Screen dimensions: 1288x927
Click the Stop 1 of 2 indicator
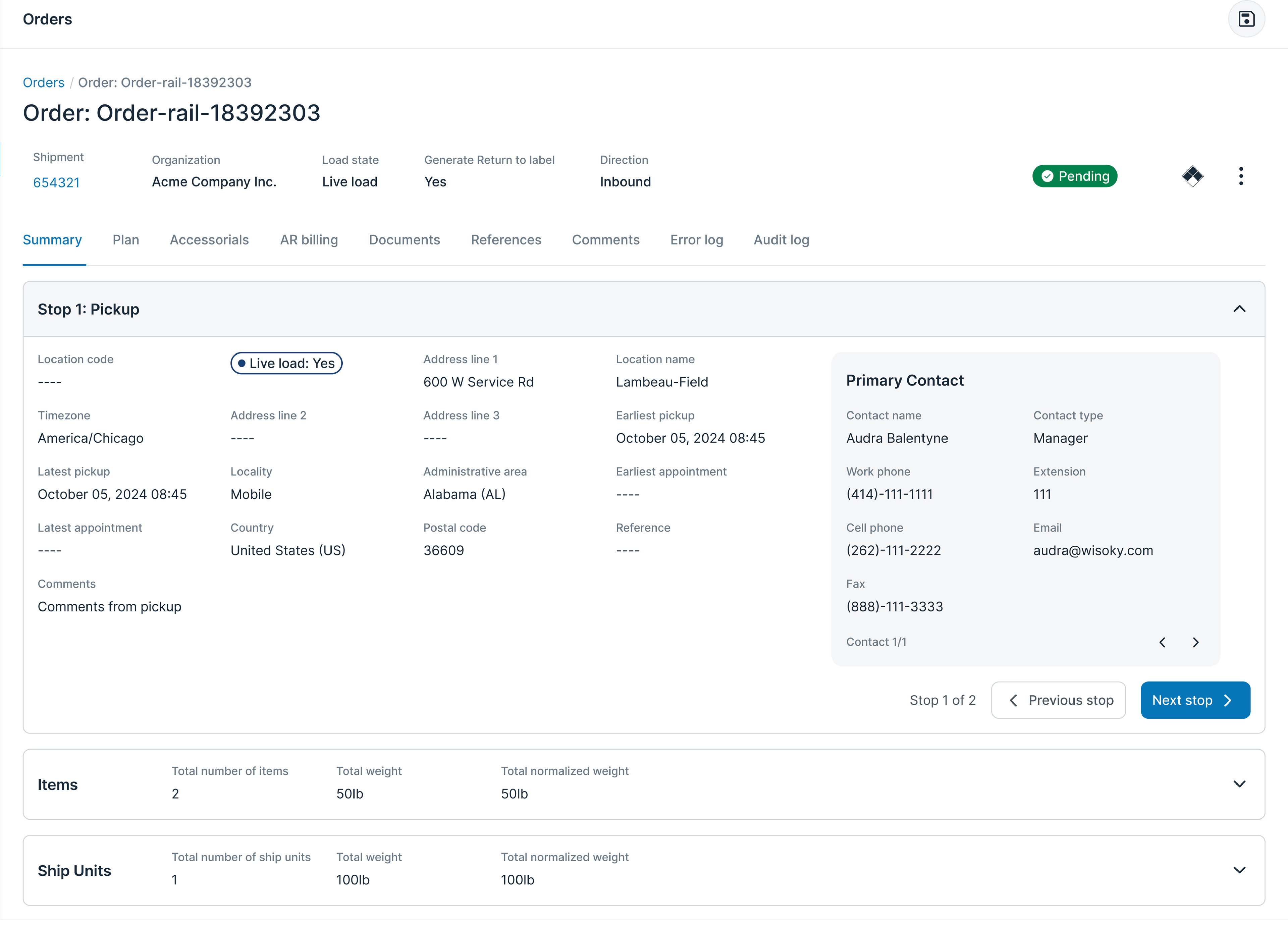tap(942, 700)
